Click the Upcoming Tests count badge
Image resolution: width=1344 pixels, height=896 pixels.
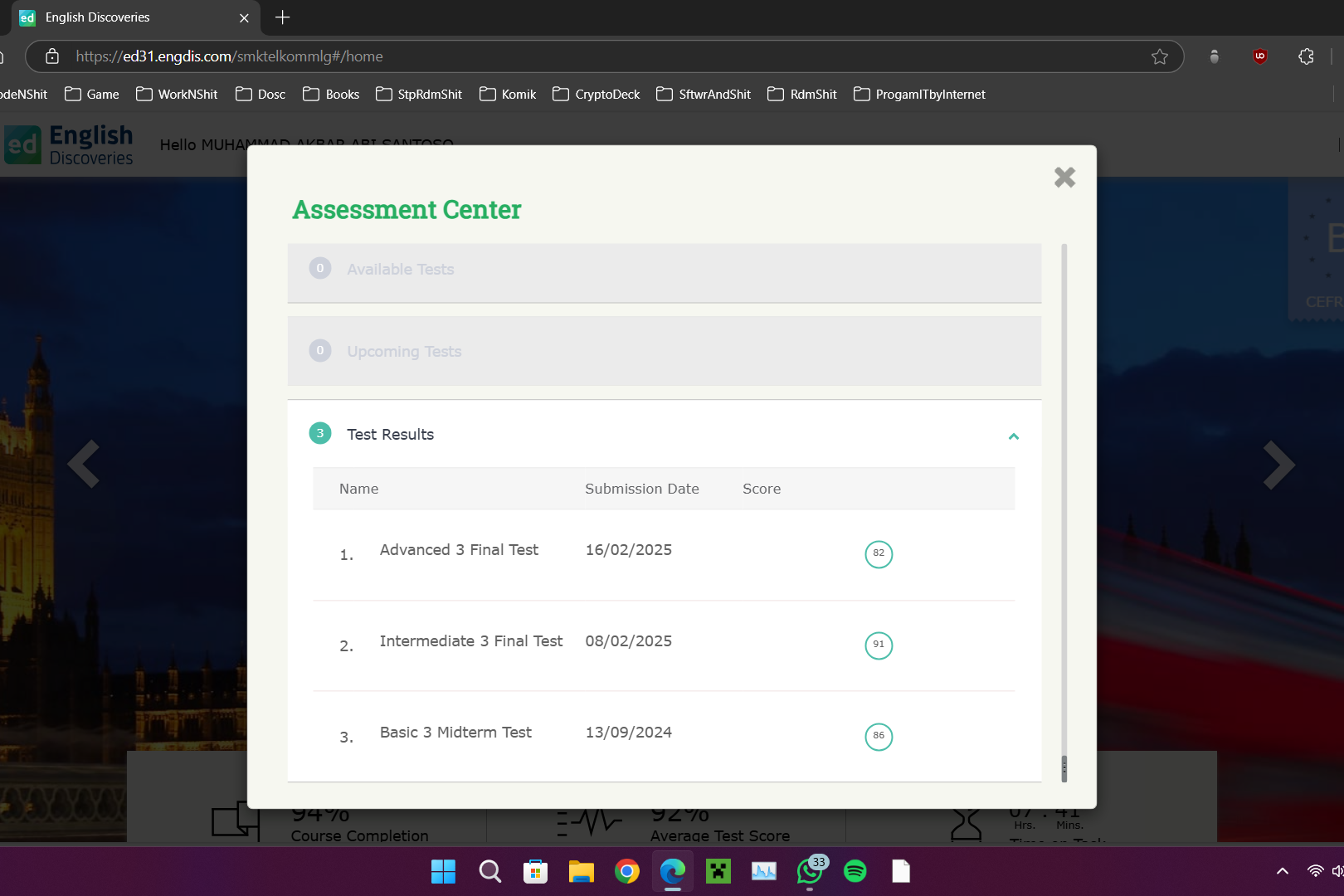tap(320, 350)
